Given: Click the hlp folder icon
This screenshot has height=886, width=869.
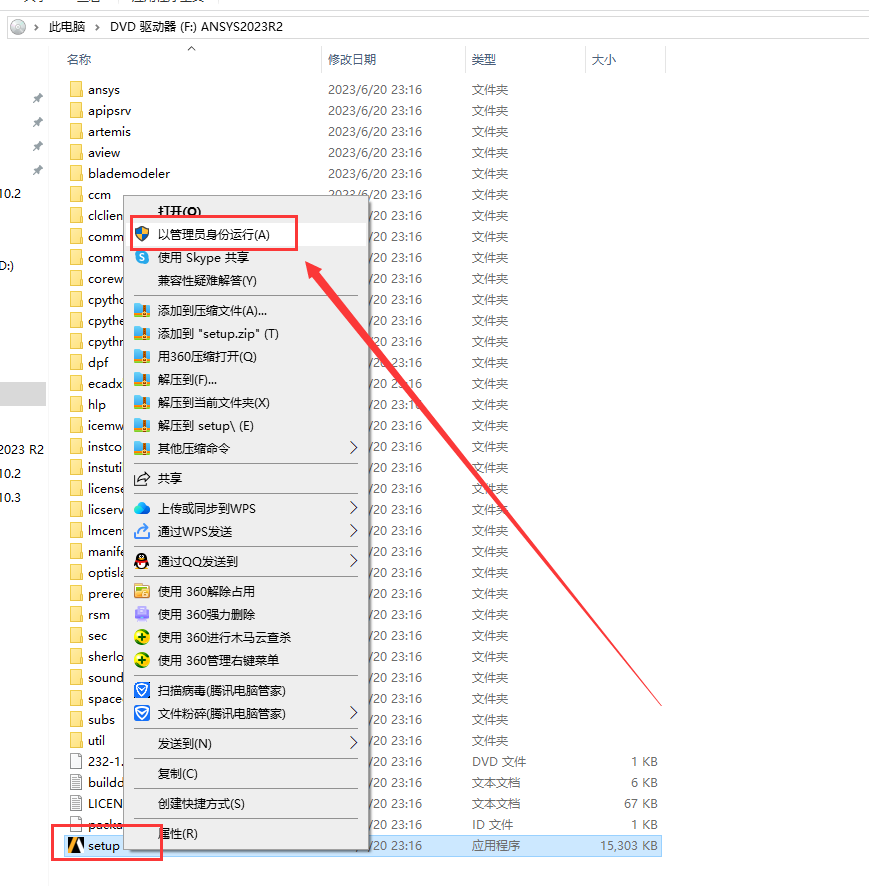Looking at the screenshot, I should point(76,405).
